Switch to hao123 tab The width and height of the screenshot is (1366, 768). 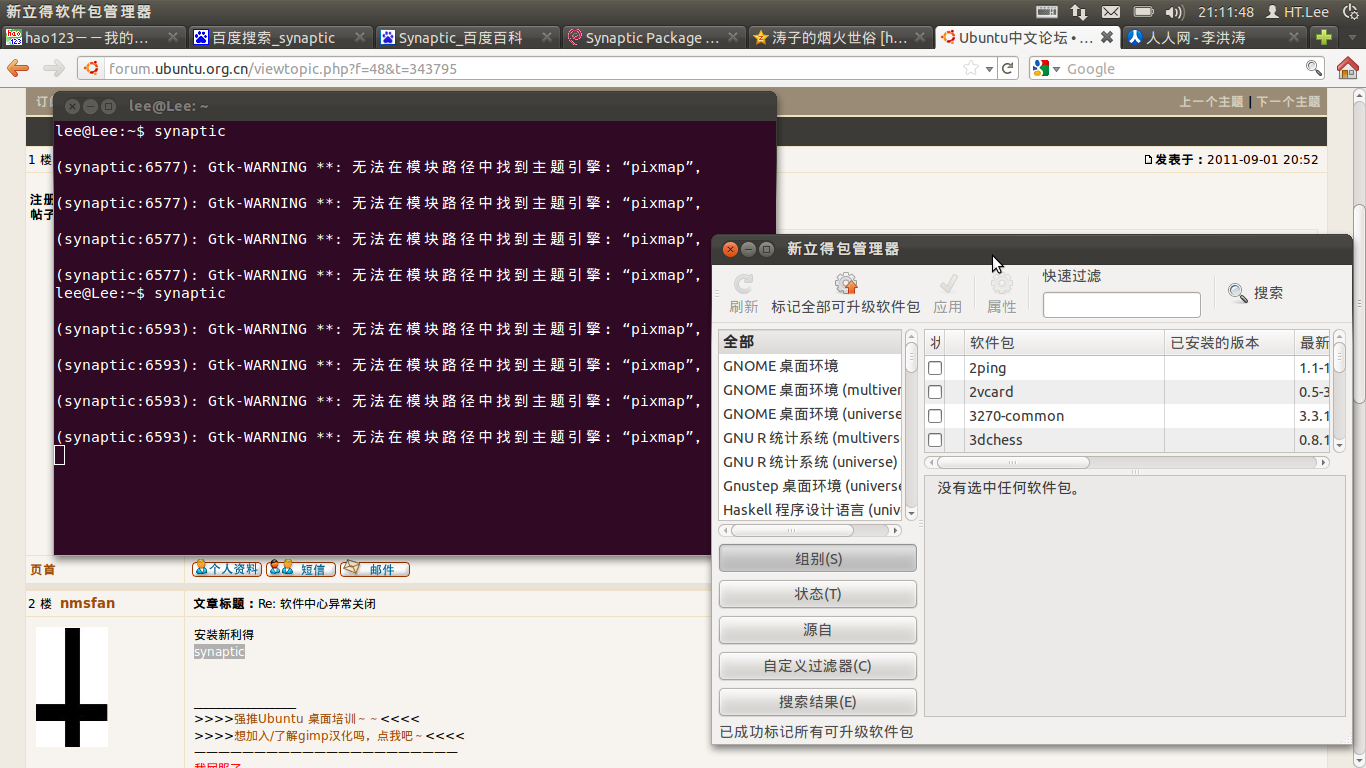click(x=93, y=37)
